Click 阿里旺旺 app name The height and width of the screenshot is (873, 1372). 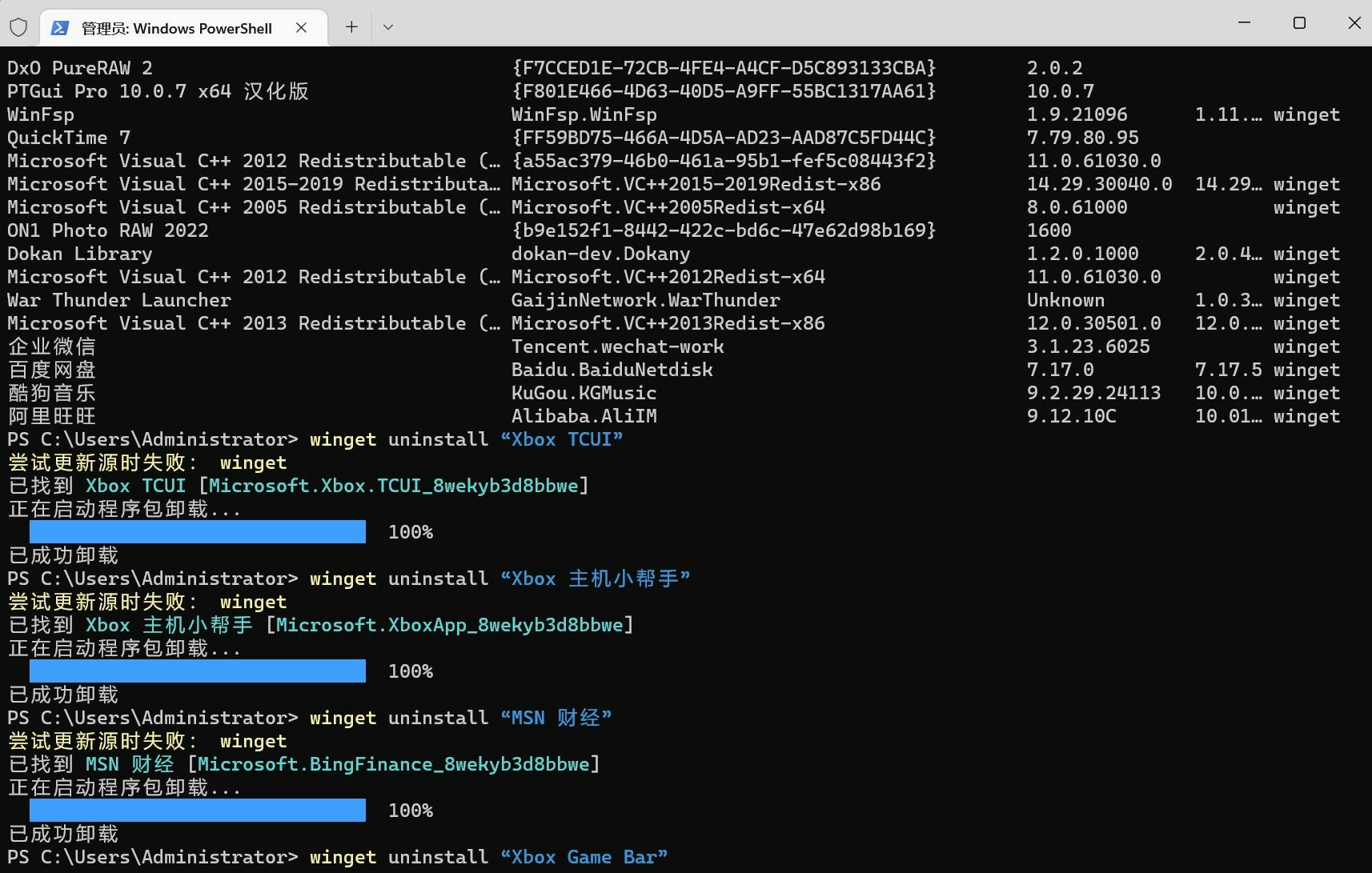52,416
